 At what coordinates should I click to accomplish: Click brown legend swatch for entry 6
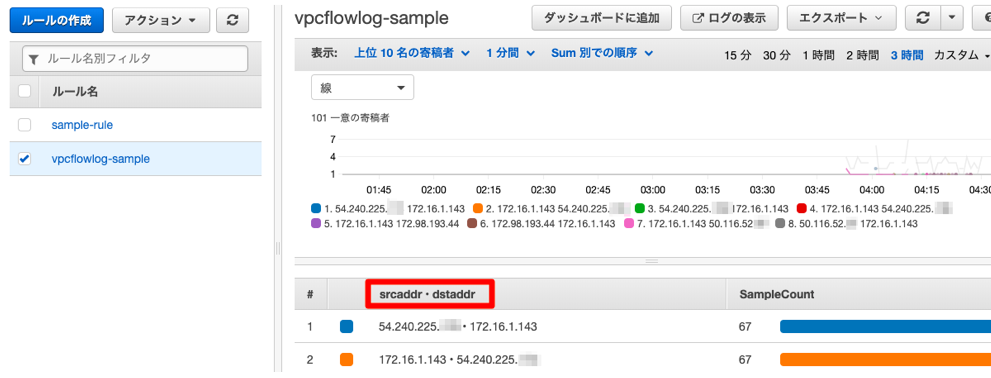[x=472, y=223]
